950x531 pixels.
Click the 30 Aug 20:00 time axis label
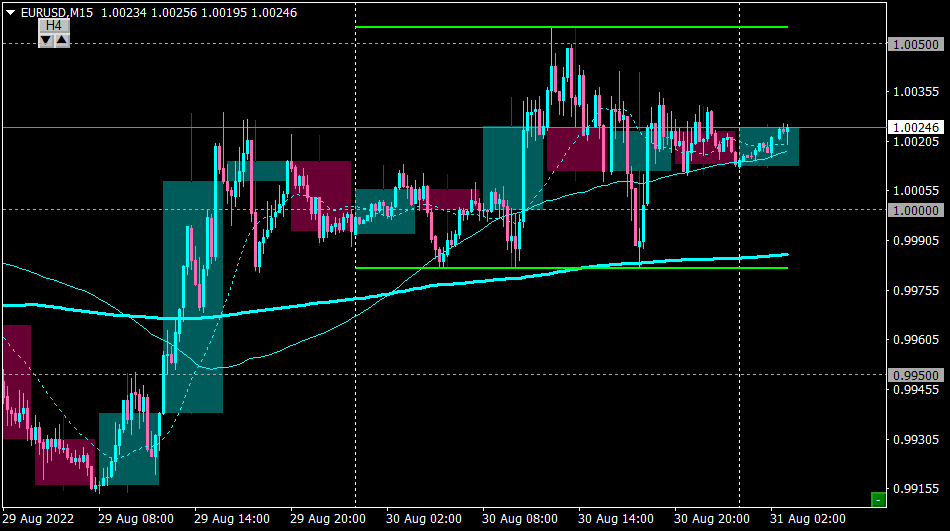pos(712,519)
